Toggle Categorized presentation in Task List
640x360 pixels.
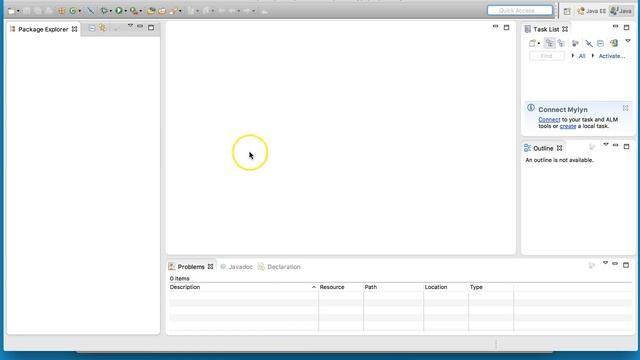tap(550, 43)
